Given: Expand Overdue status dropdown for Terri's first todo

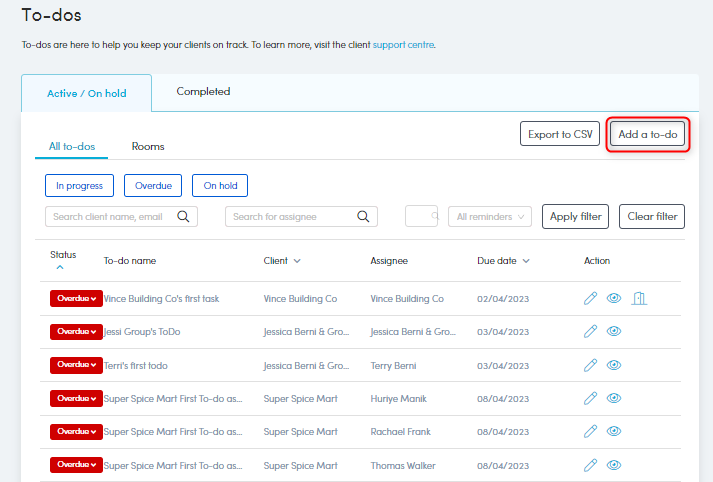Looking at the screenshot, I should click(x=76, y=365).
